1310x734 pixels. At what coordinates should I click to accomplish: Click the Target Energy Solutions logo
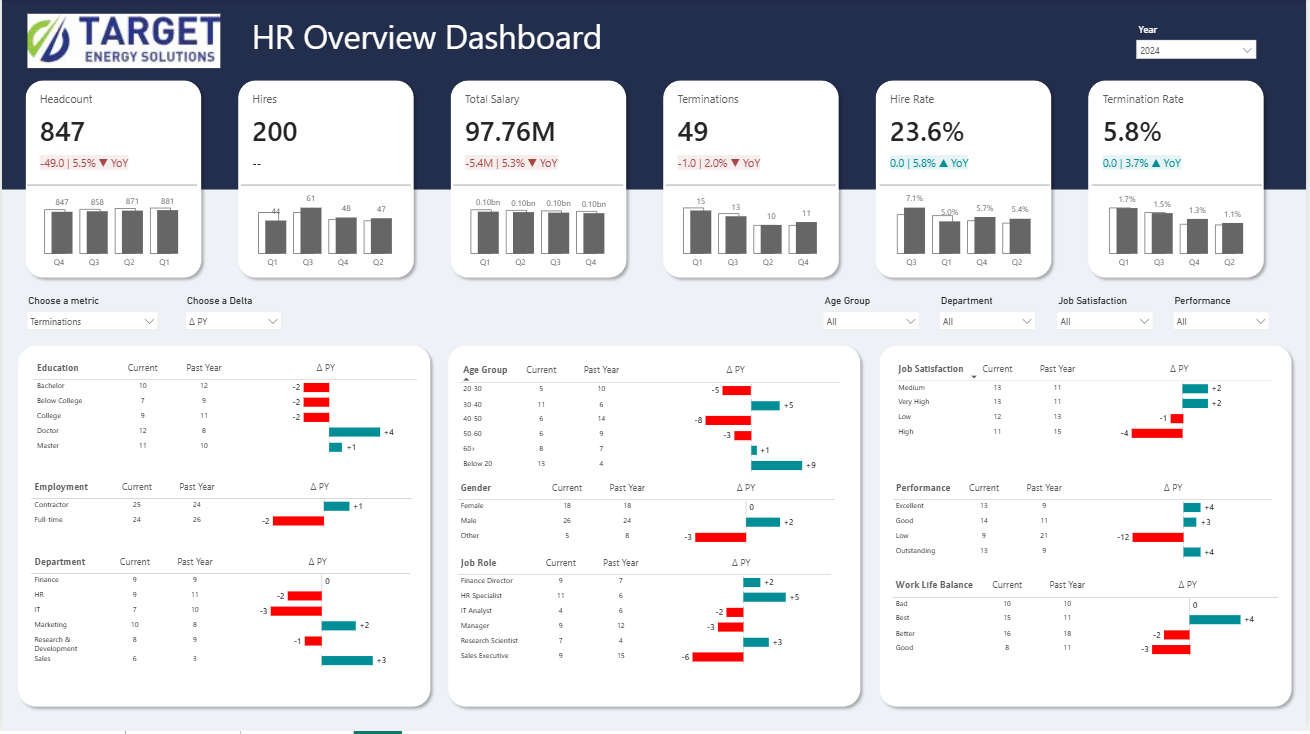click(x=124, y=41)
